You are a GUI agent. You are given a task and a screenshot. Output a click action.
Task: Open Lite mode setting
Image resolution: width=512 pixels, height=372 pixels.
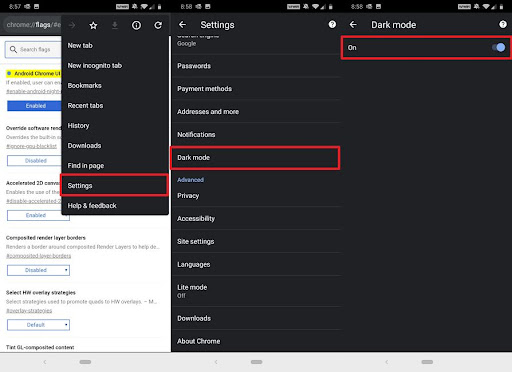[x=256, y=291]
